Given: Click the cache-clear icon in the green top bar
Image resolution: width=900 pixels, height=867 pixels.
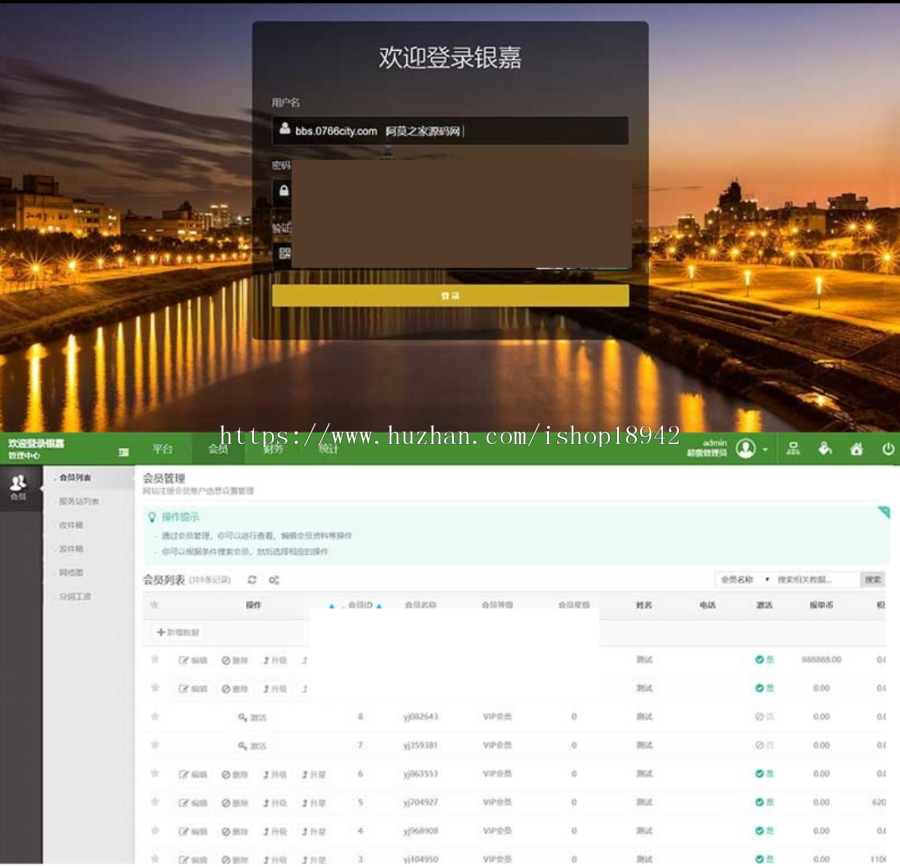Looking at the screenshot, I should click(824, 449).
